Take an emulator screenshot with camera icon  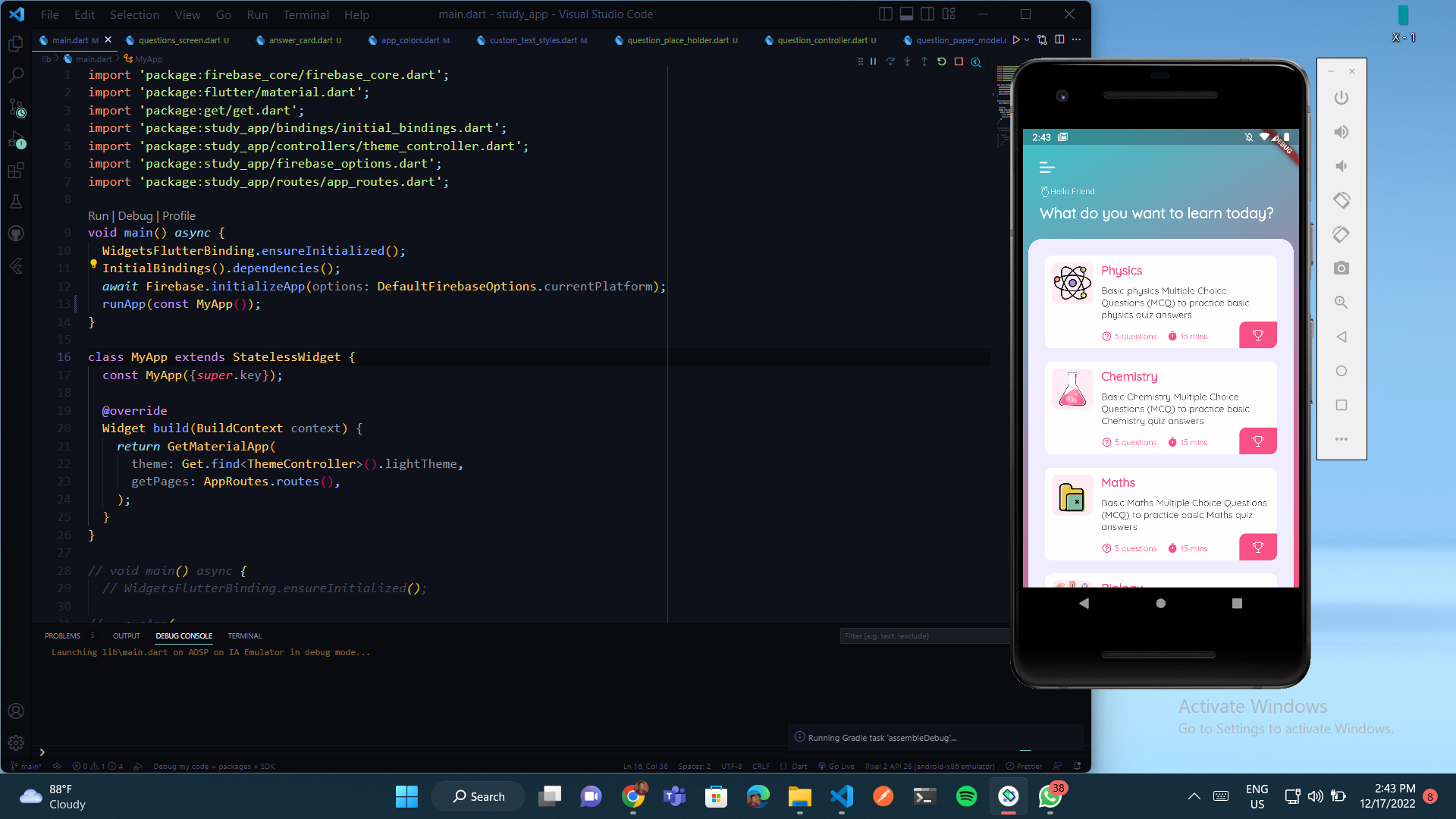point(1341,268)
